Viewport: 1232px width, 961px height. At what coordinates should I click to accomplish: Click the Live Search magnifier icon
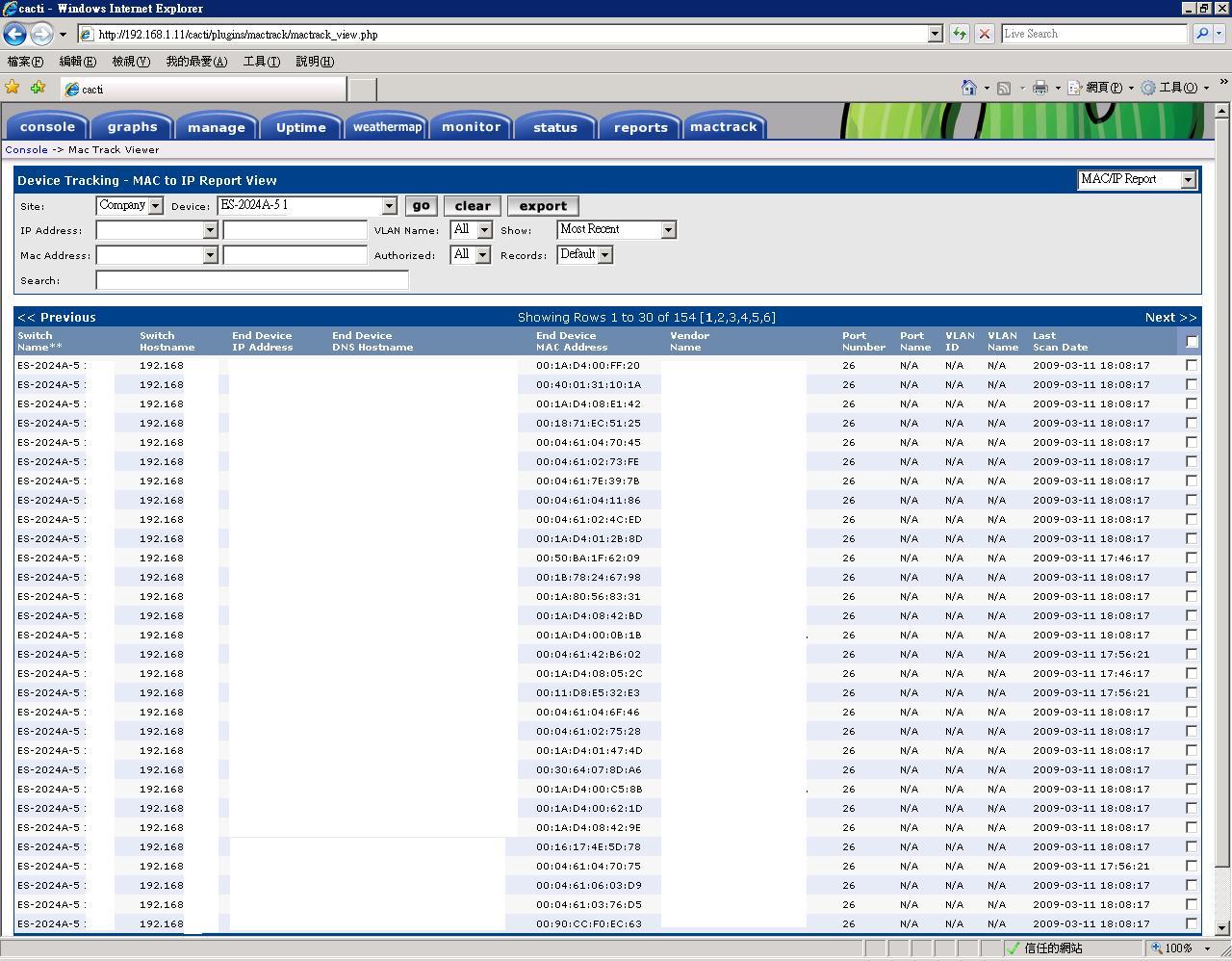click(1201, 34)
